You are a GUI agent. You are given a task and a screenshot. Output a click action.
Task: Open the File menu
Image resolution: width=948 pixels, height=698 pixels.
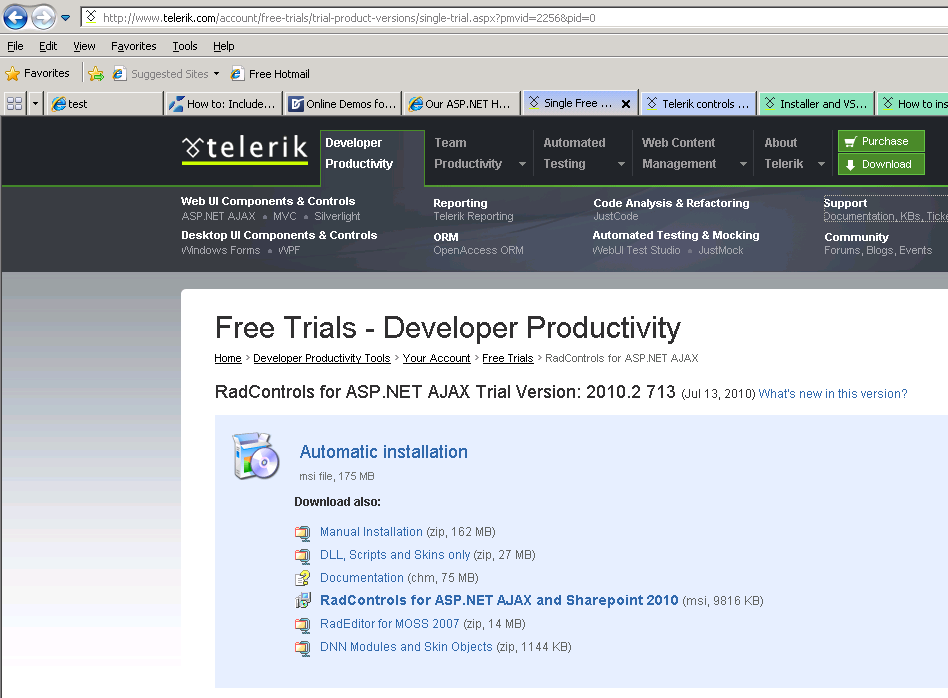[x=15, y=46]
